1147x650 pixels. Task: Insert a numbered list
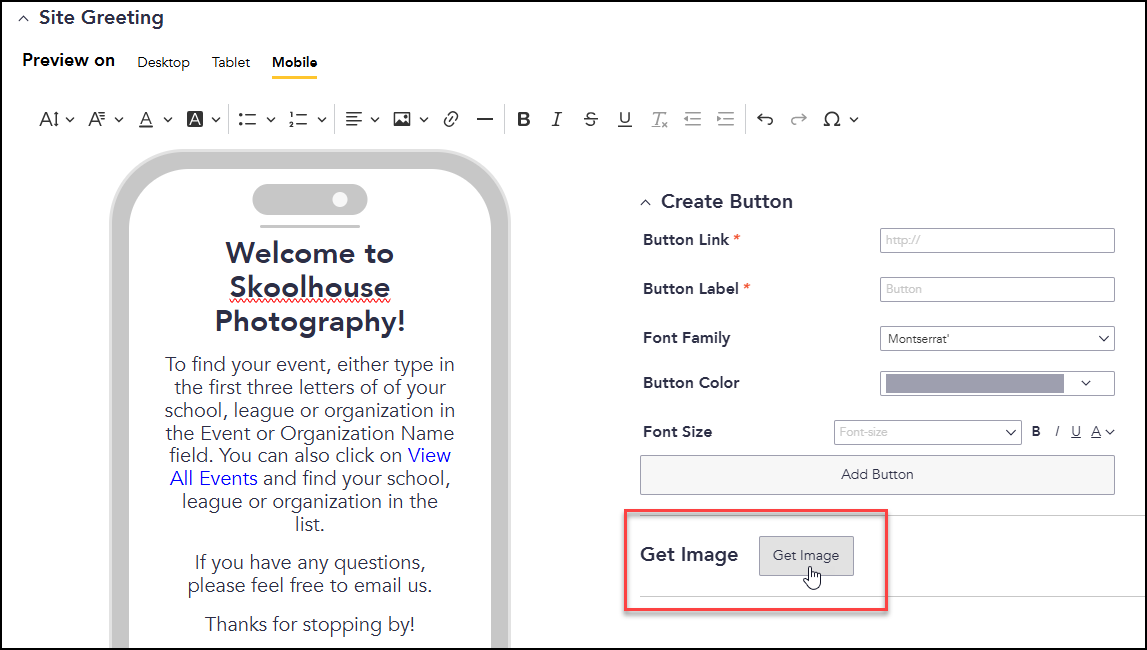coord(298,119)
